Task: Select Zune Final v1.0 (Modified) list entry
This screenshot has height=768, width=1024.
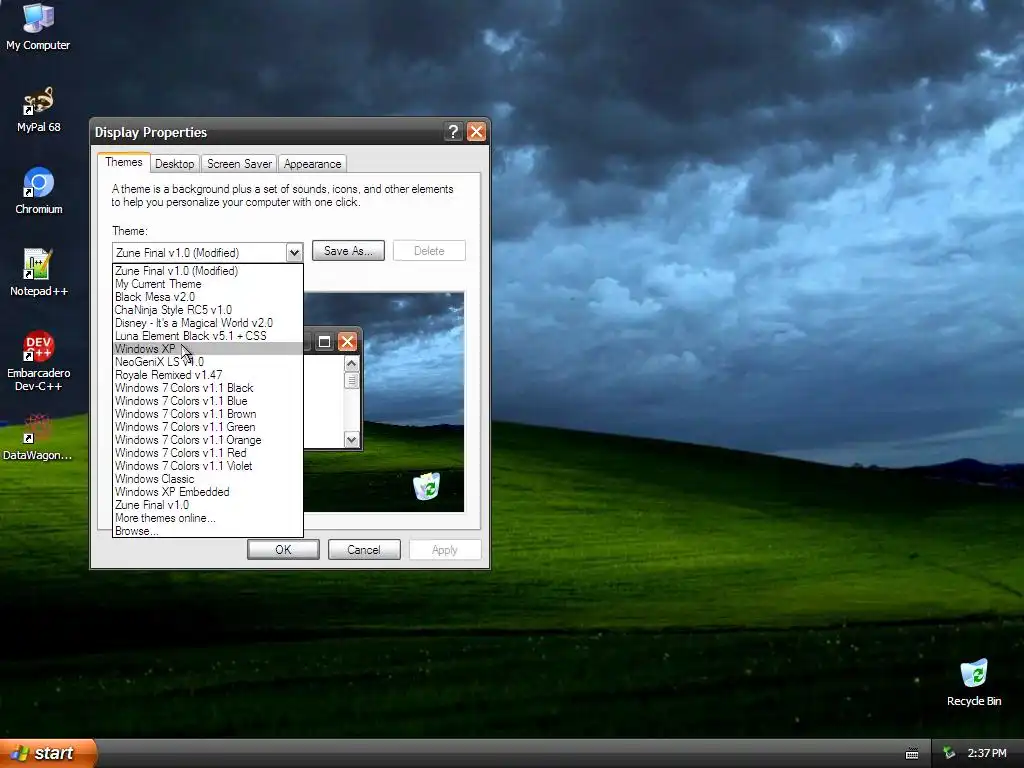Action: point(208,270)
